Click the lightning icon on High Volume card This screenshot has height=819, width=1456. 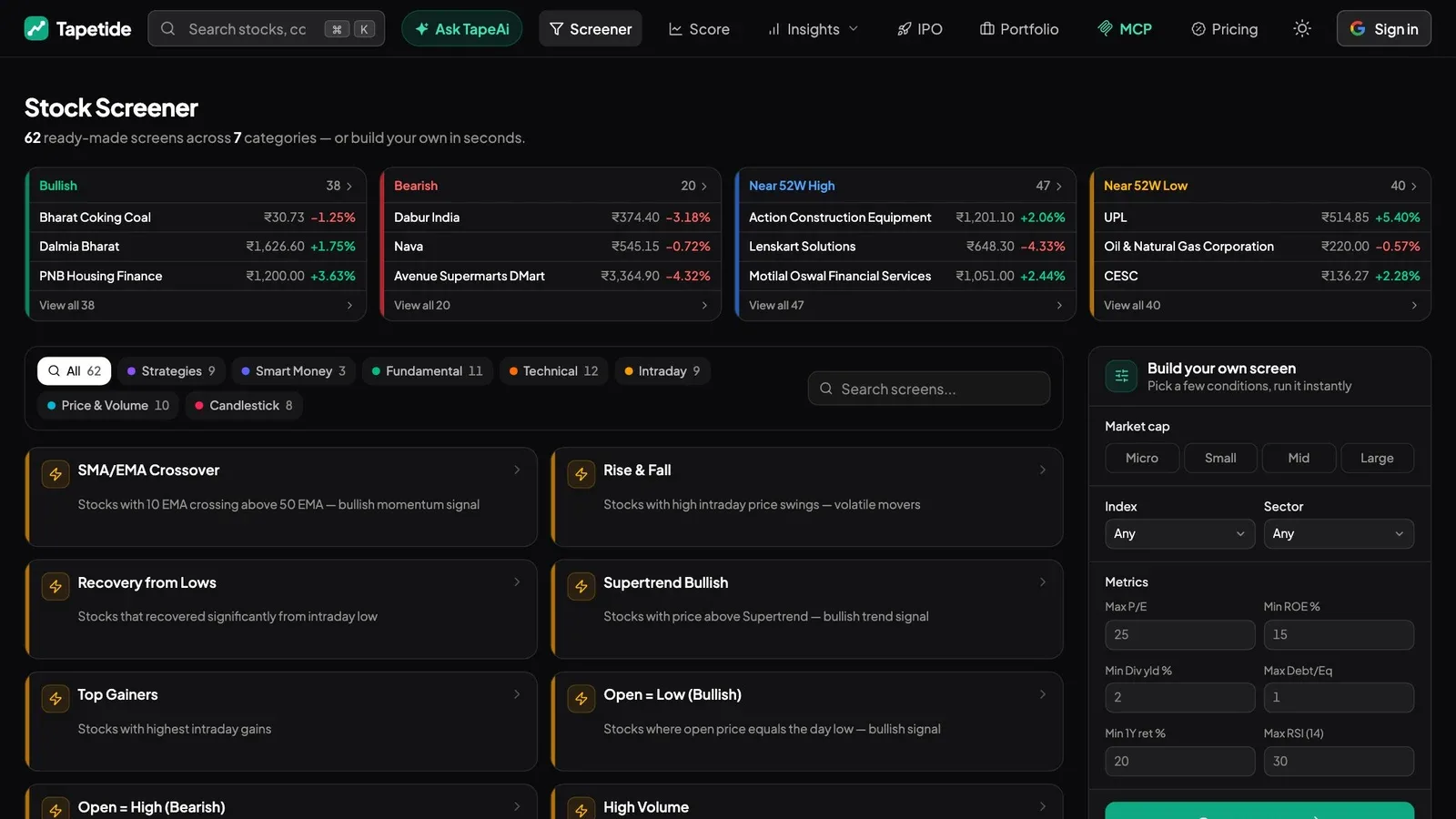pyautogui.click(x=581, y=810)
